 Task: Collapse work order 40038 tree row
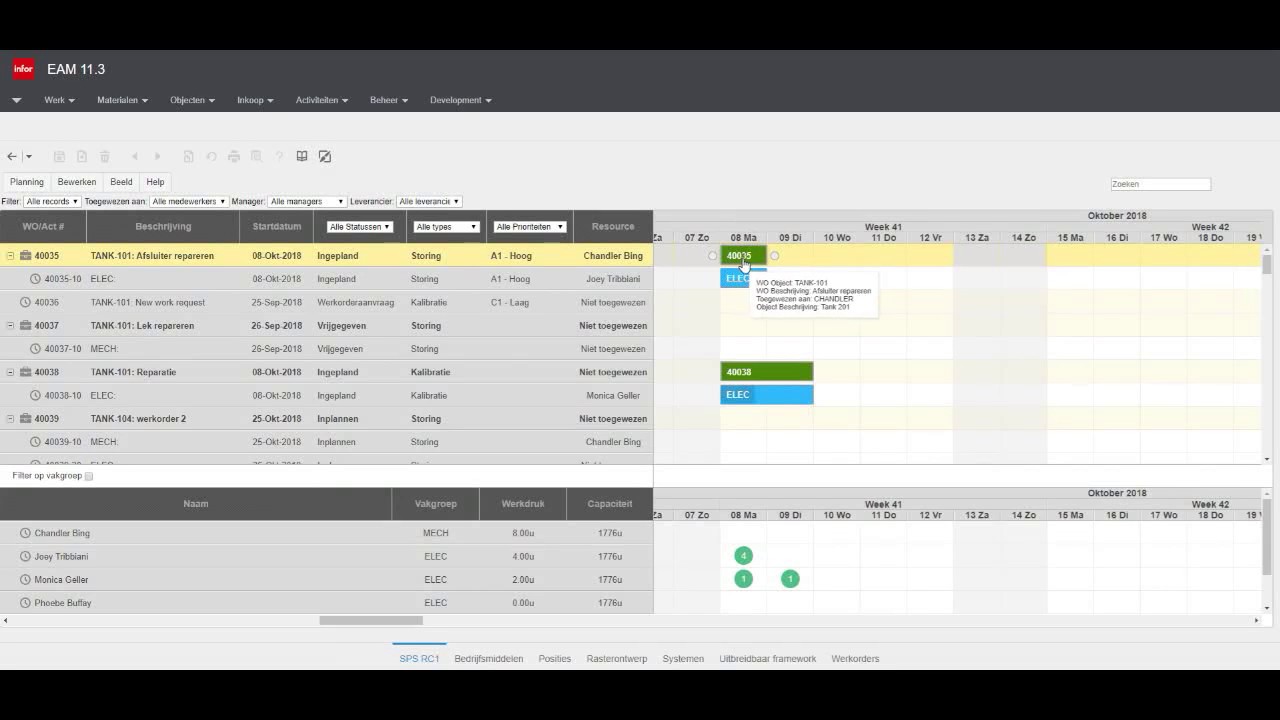[11, 372]
